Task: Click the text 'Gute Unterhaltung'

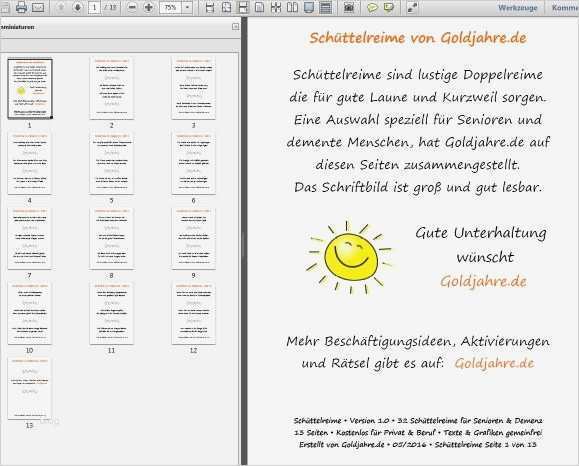Action: click(x=481, y=233)
